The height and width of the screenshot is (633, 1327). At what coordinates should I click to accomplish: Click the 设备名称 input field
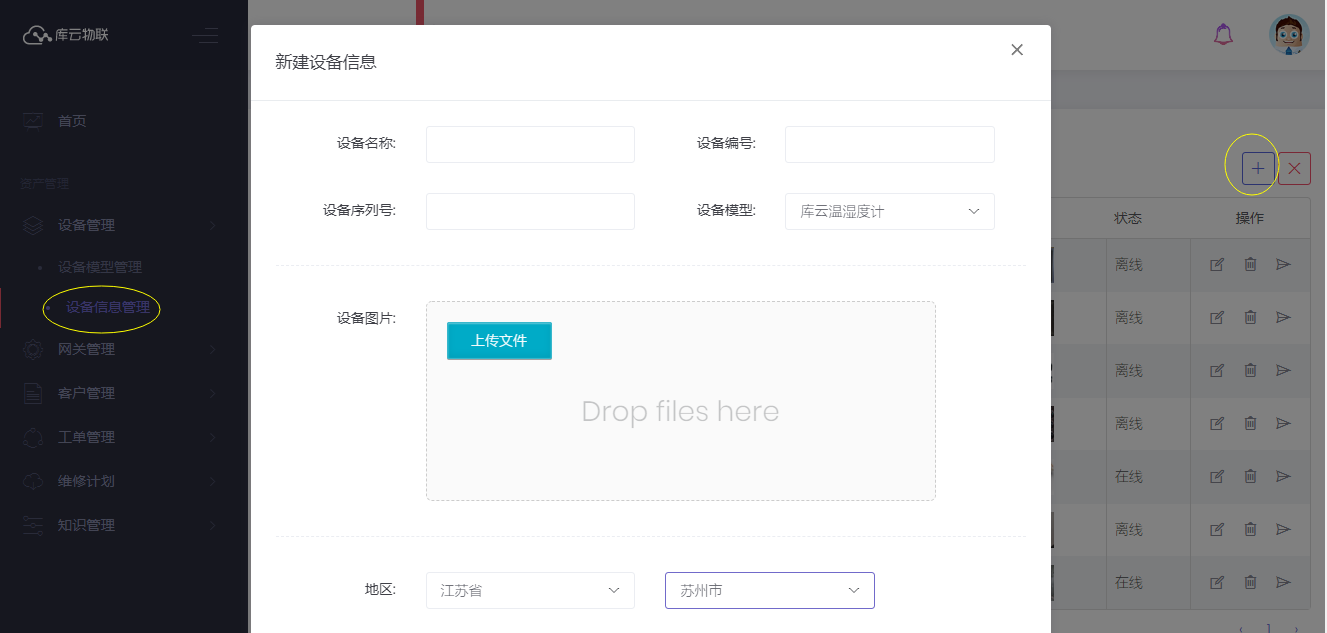click(x=530, y=144)
